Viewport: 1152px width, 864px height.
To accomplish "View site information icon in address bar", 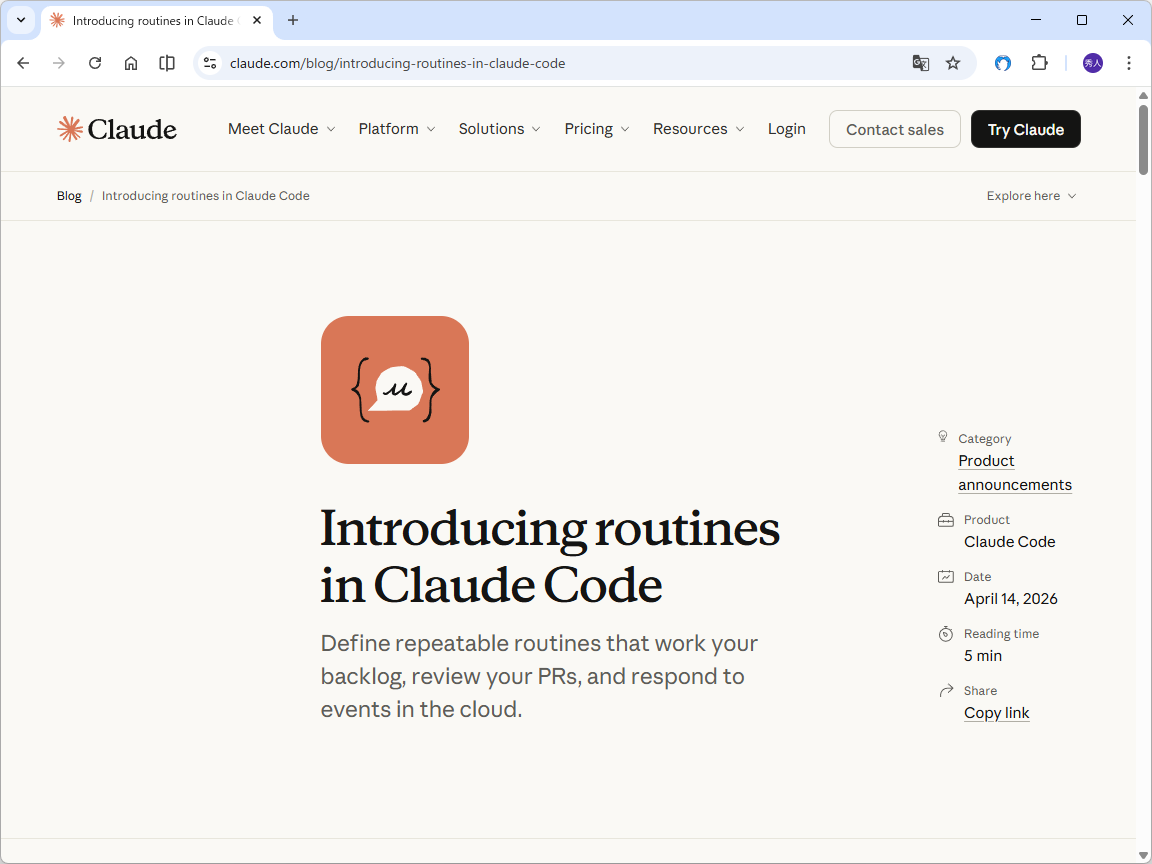I will [x=210, y=63].
